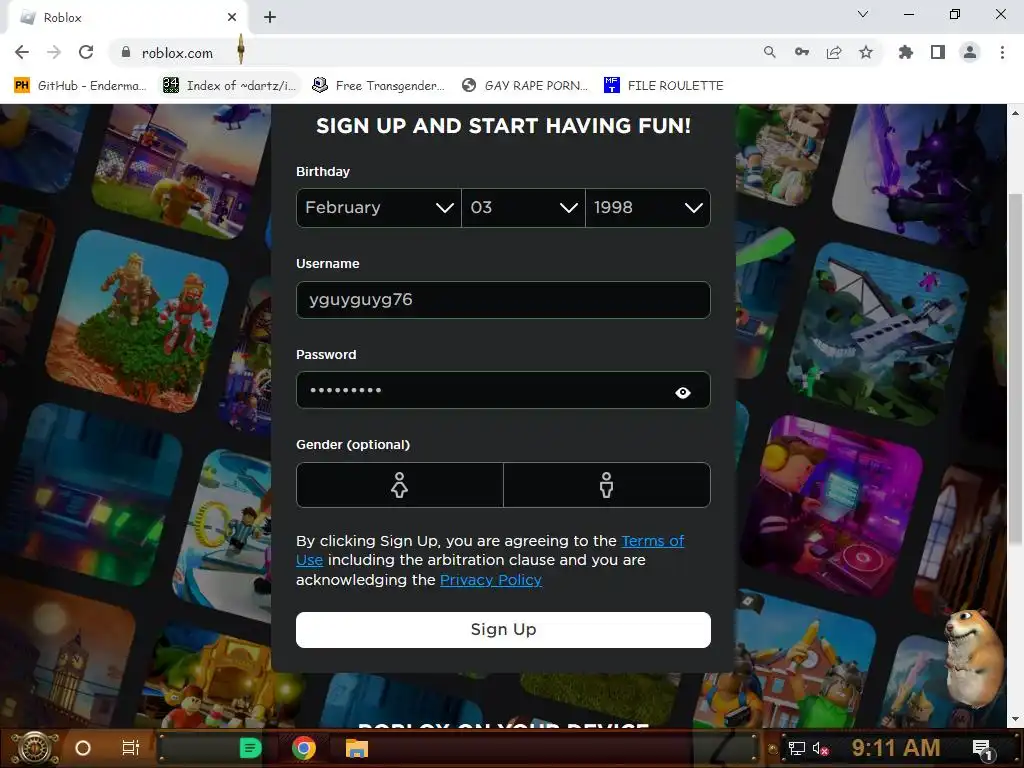Show password with the eye icon
The height and width of the screenshot is (768, 1024).
682,392
